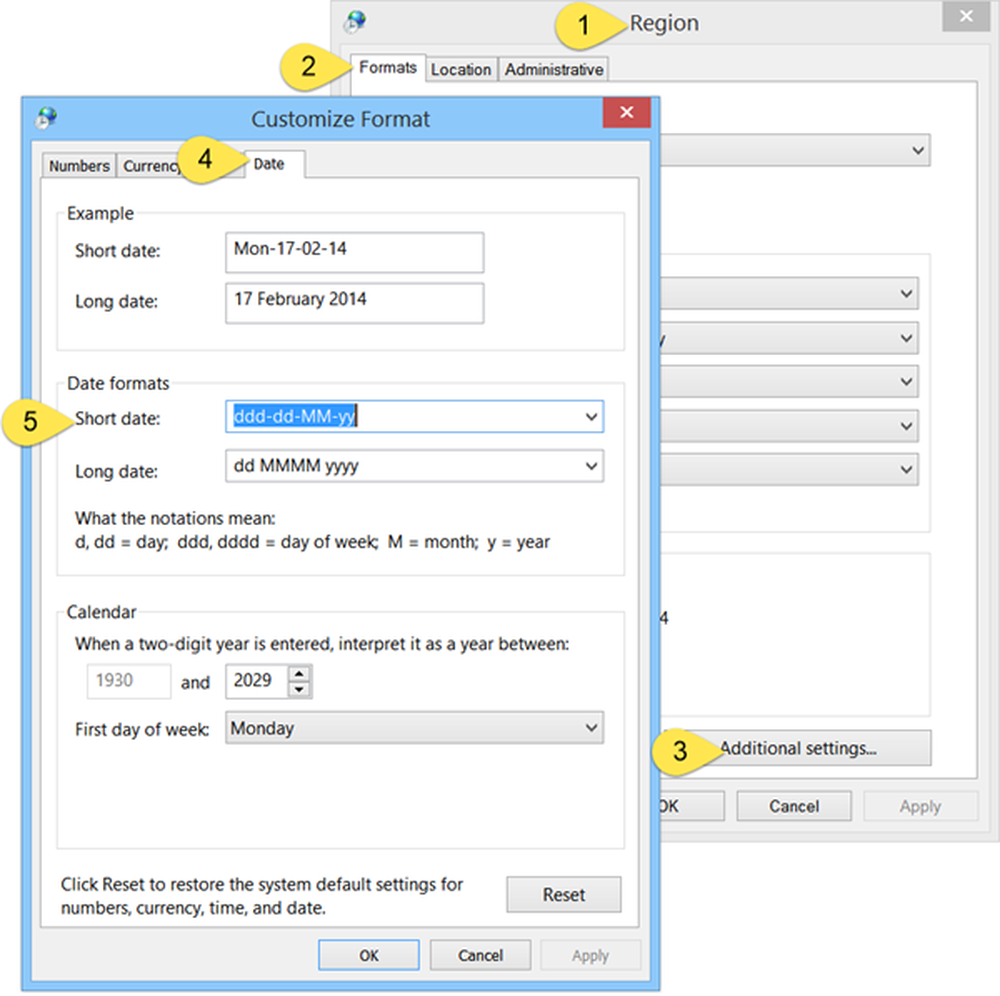Click Cancel in the Region window
The image size is (1000, 996).
(x=794, y=806)
